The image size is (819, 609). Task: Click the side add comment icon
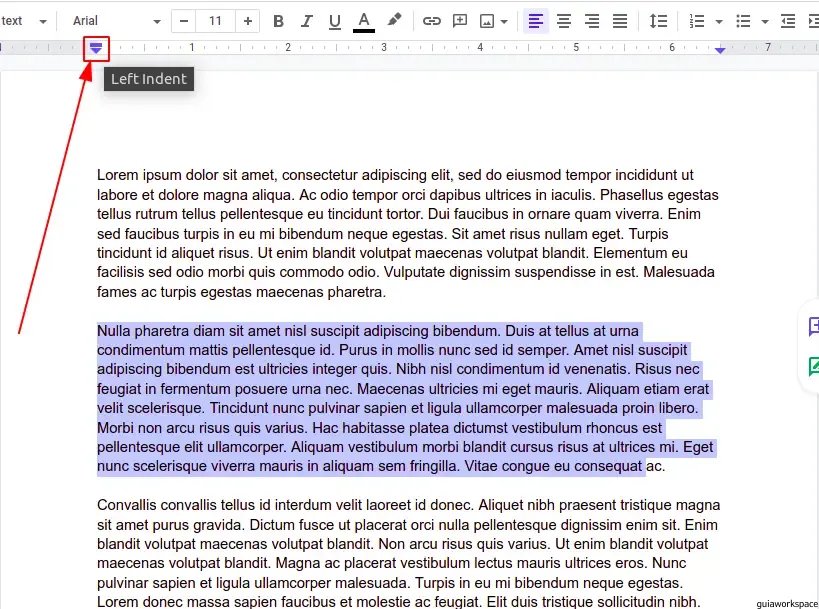[x=813, y=326]
